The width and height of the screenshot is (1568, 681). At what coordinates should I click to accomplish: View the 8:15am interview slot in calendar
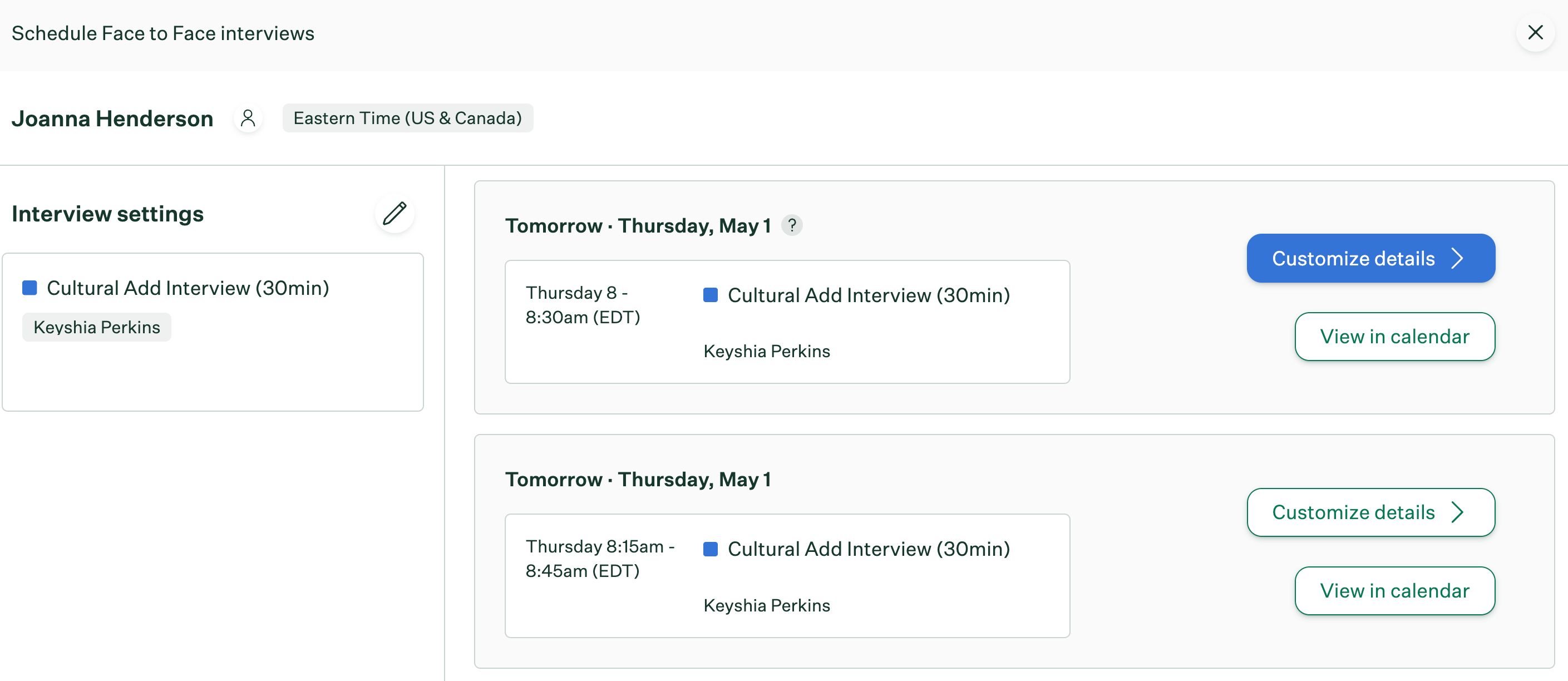tap(1394, 591)
